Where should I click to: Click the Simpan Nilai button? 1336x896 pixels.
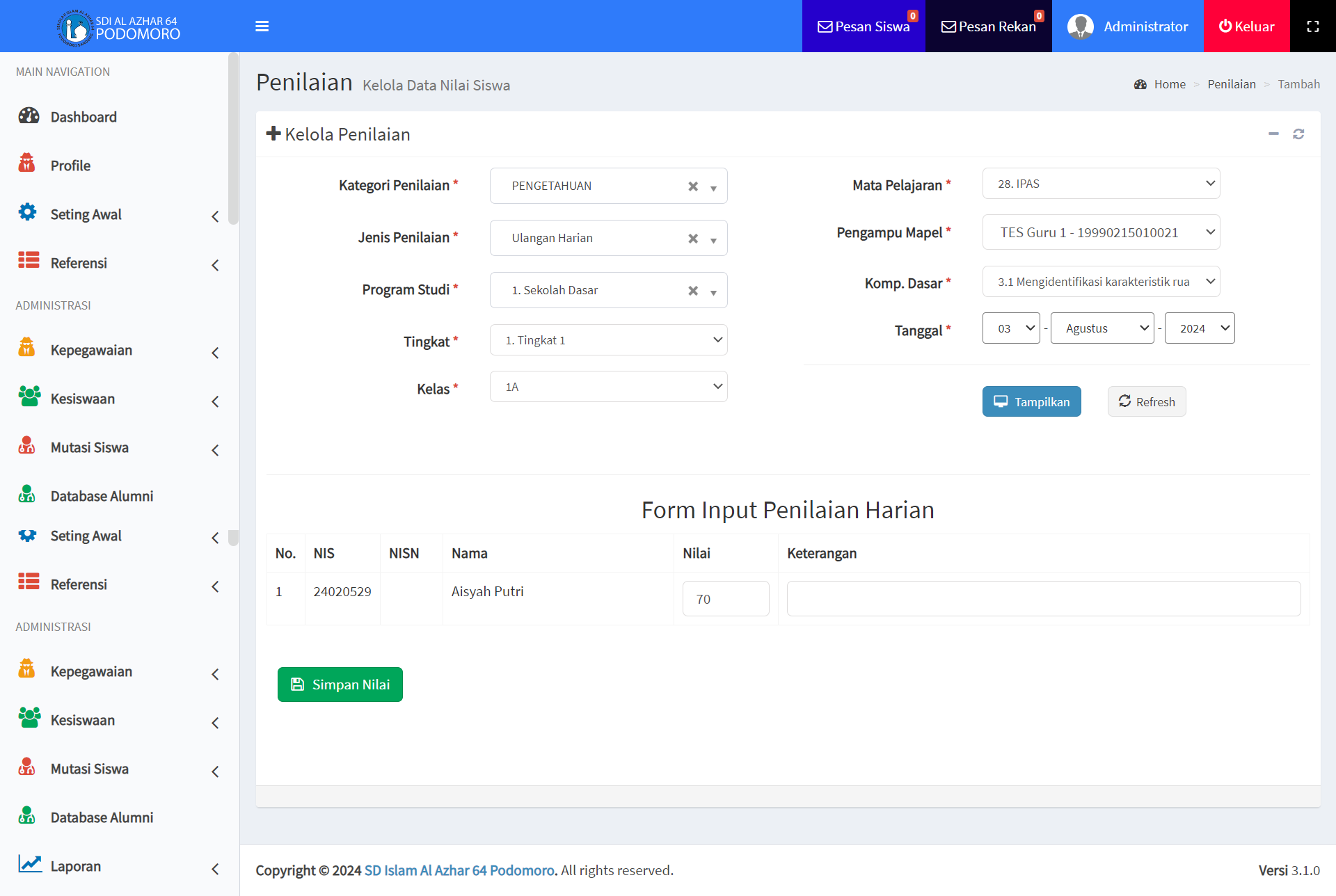340,685
